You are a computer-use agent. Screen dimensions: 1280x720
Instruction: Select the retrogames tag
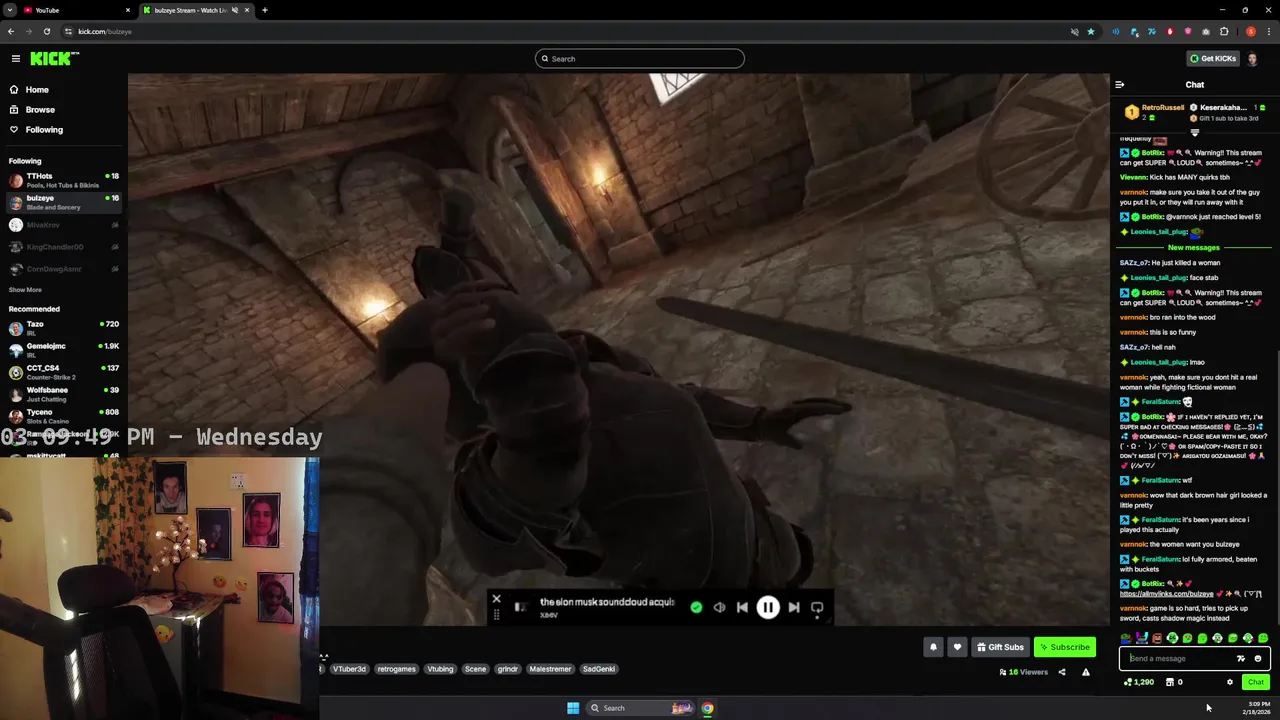(396, 669)
